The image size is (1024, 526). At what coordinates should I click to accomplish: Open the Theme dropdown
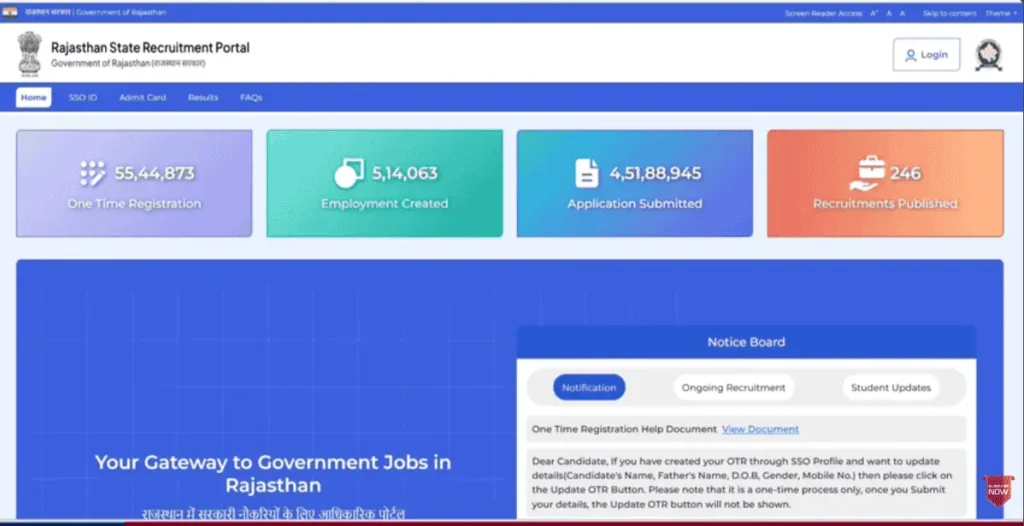pyautogui.click(x=1000, y=13)
